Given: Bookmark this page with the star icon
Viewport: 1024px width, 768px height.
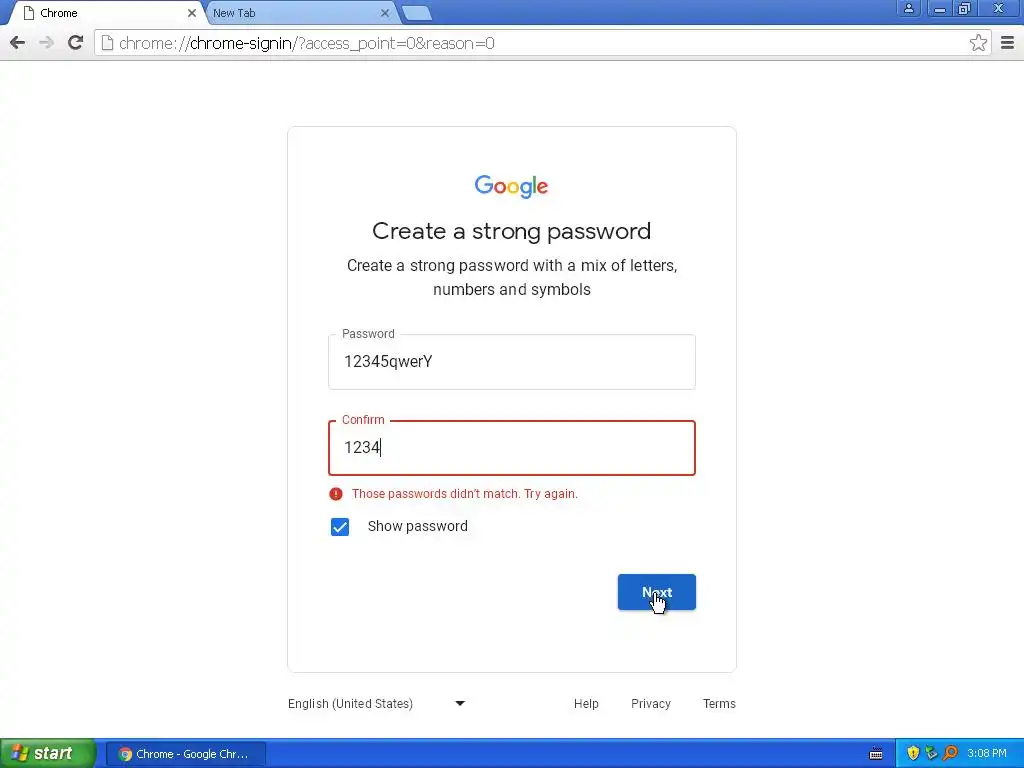Looking at the screenshot, I should (x=978, y=43).
